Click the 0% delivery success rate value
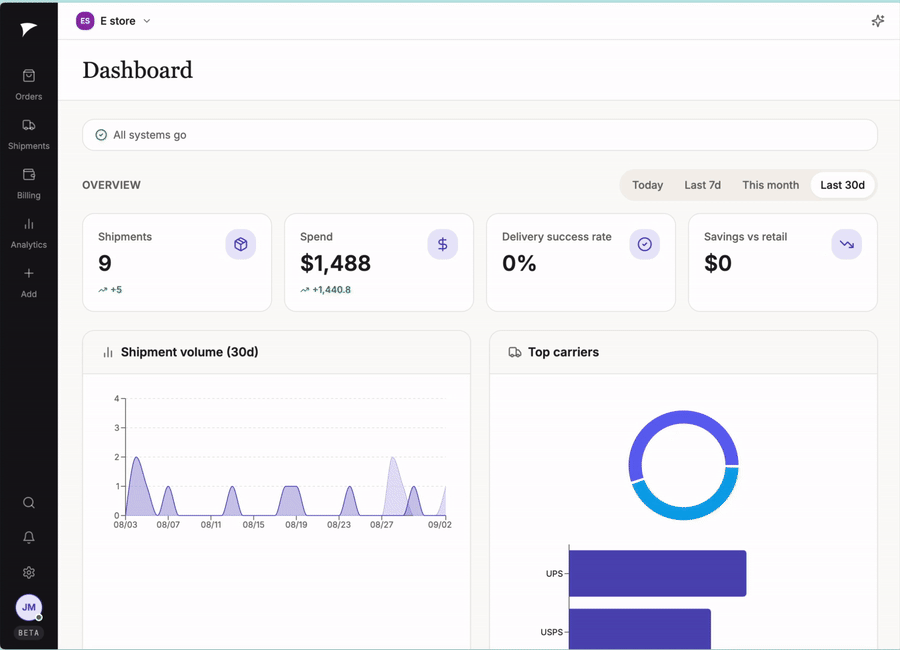The width and height of the screenshot is (900, 650). (x=519, y=263)
